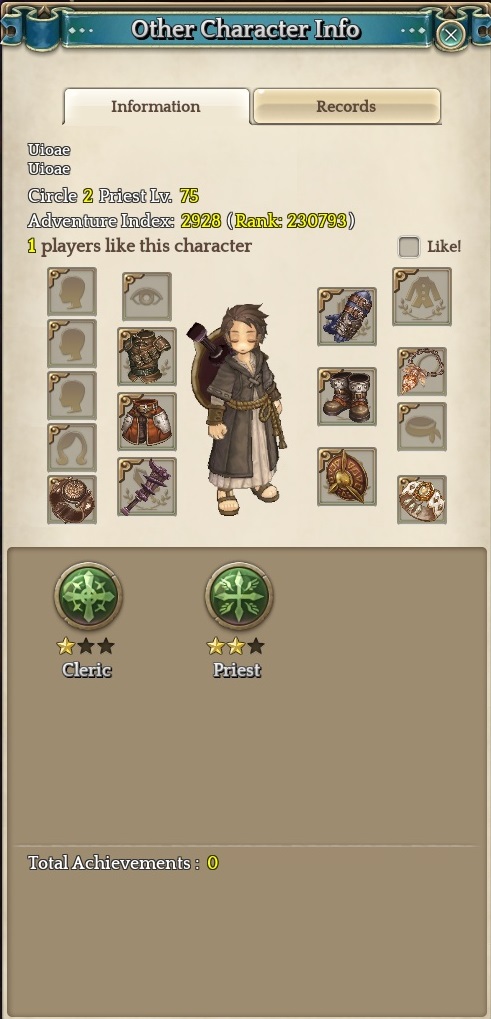Image resolution: width=491 pixels, height=1019 pixels.
Task: Click the Priest class emblem icon
Action: click(238, 596)
